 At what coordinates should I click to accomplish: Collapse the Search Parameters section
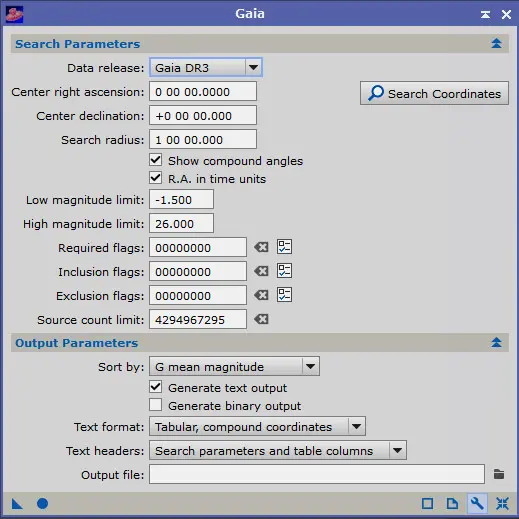point(496,43)
